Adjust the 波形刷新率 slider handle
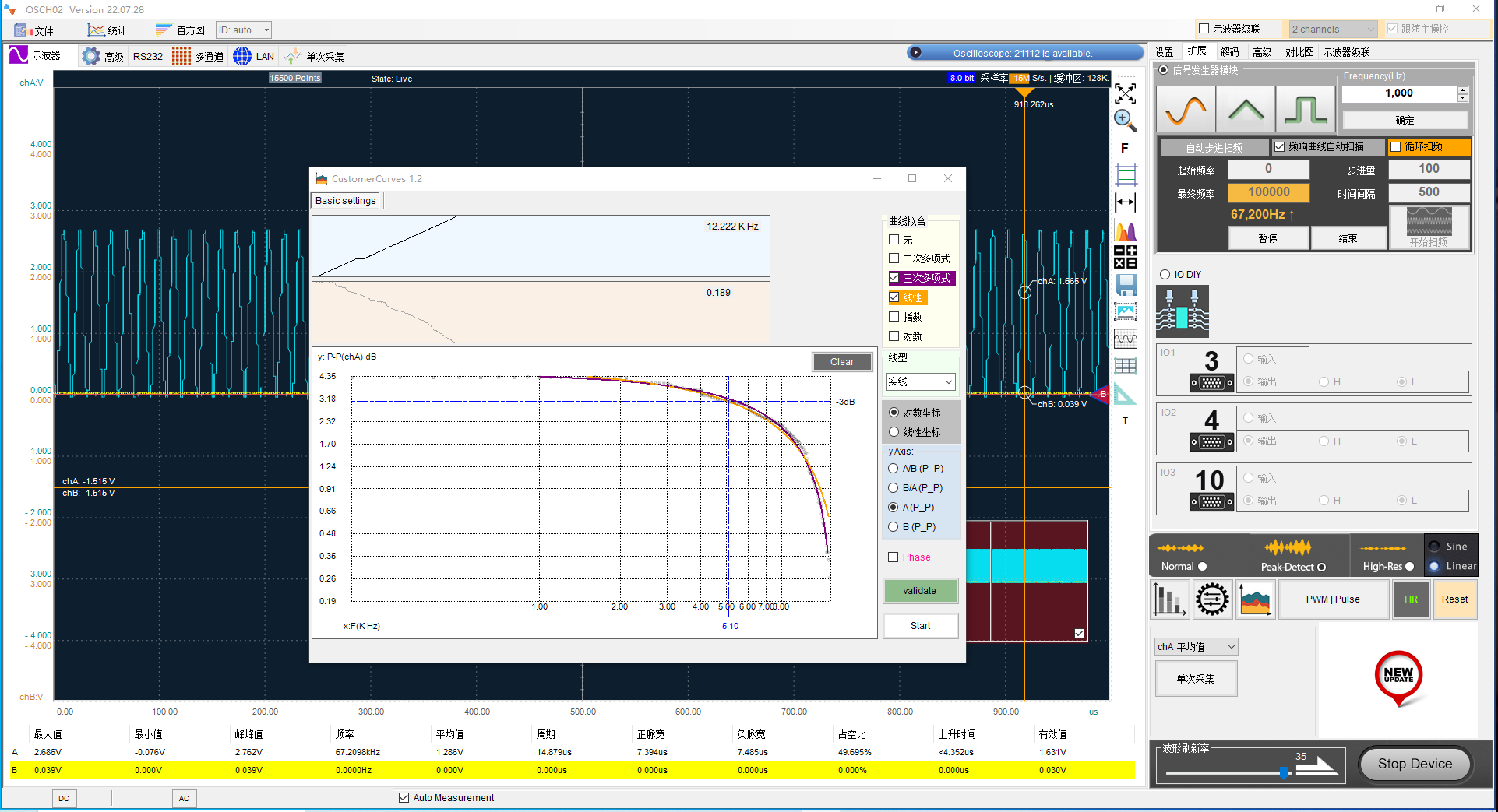This screenshot has height=812, width=1498. click(x=1284, y=772)
